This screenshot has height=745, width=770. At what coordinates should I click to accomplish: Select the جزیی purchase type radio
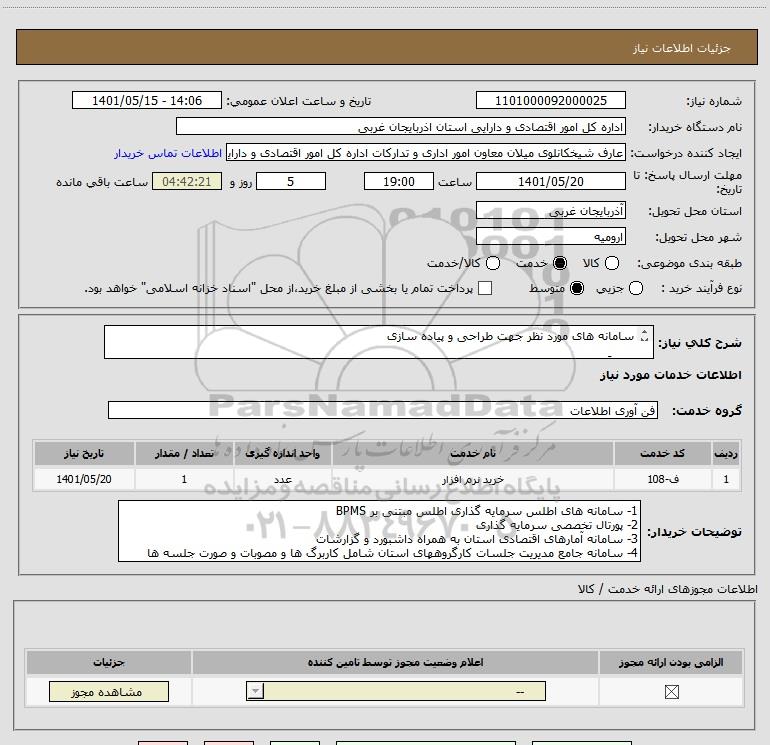click(x=636, y=288)
